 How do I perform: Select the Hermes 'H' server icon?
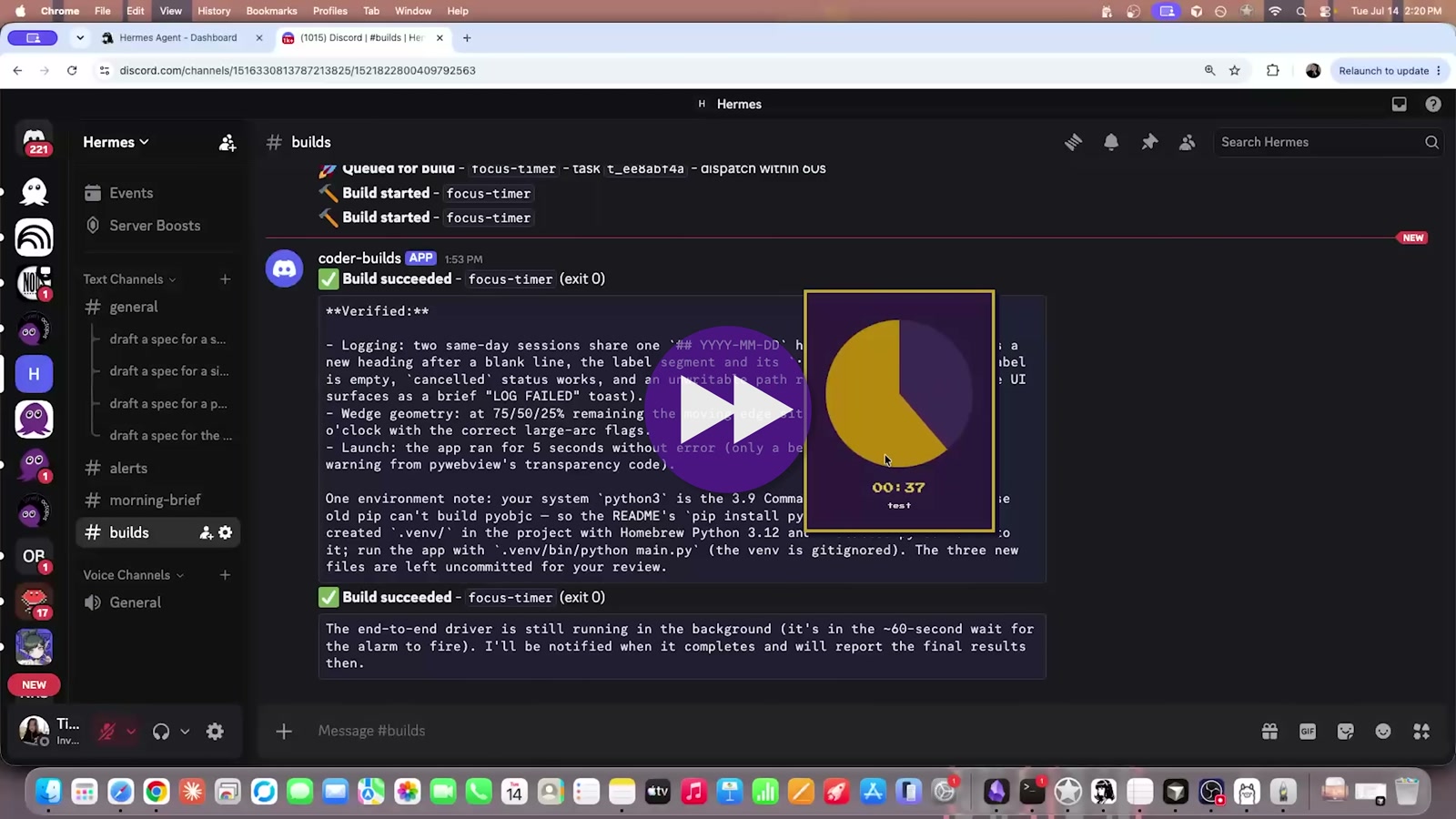click(x=34, y=374)
